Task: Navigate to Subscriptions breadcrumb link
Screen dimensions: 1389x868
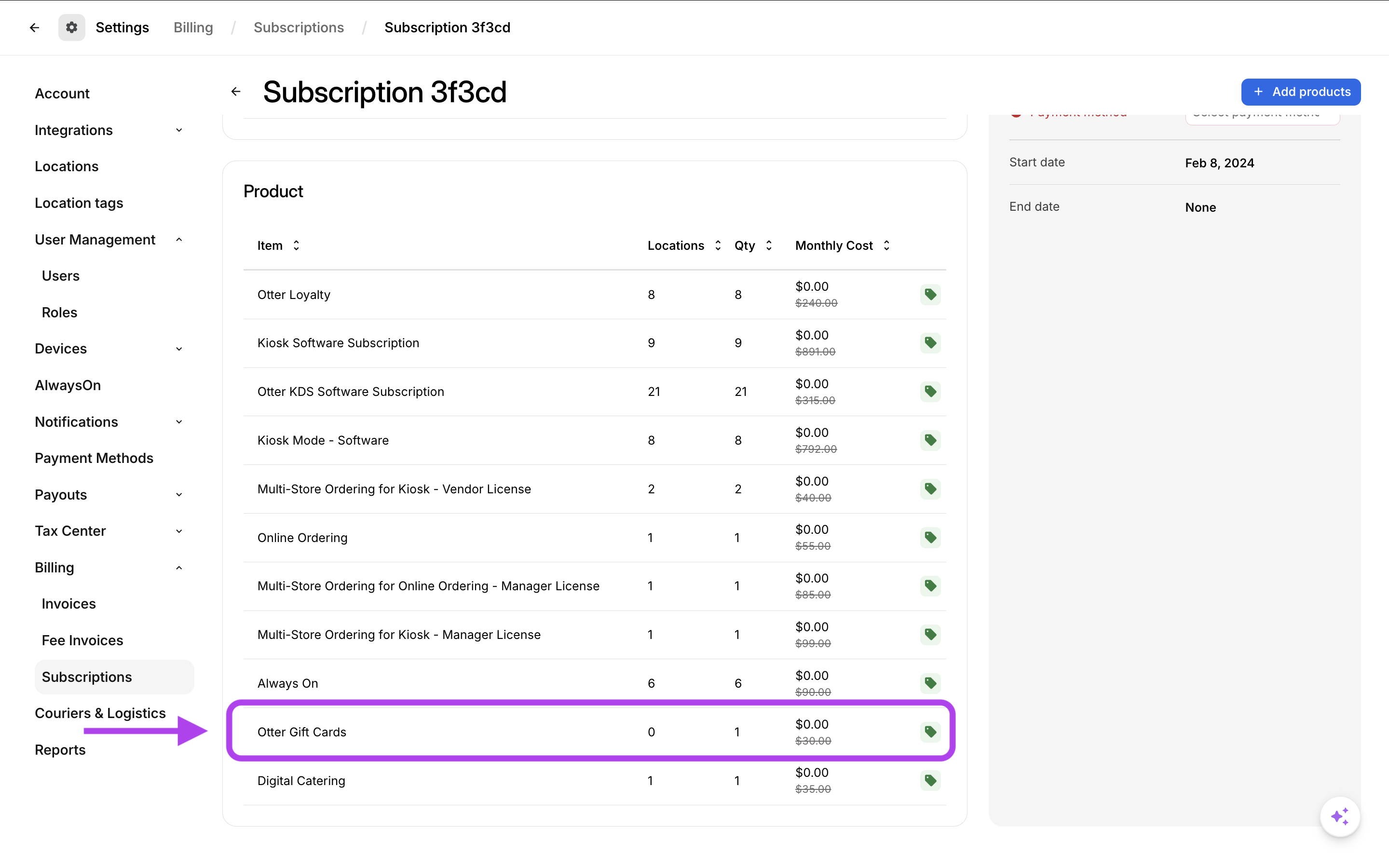Action: pyautogui.click(x=299, y=27)
